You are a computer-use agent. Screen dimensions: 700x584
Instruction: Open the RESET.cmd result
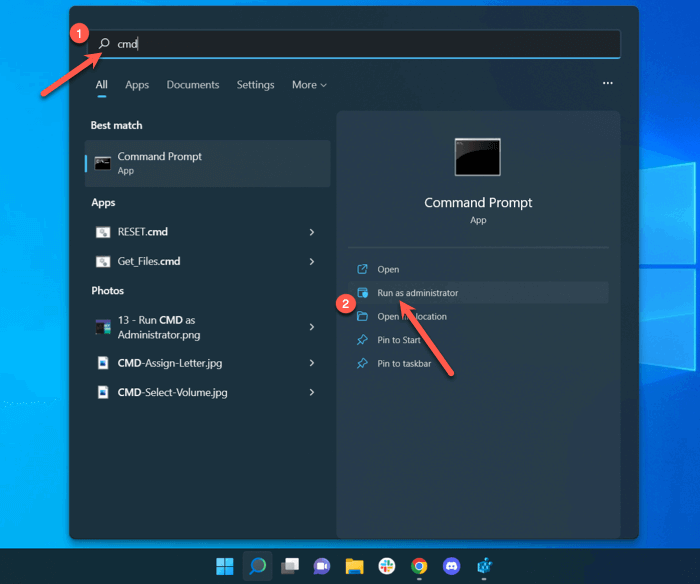[208, 232]
